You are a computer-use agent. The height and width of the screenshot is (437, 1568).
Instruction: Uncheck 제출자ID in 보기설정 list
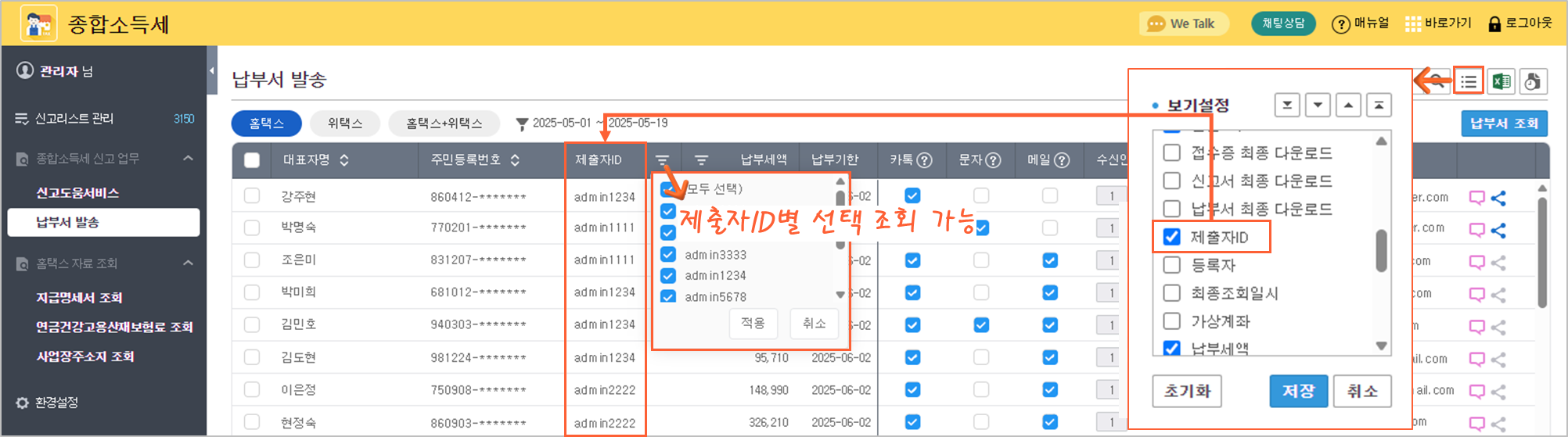click(x=1171, y=237)
